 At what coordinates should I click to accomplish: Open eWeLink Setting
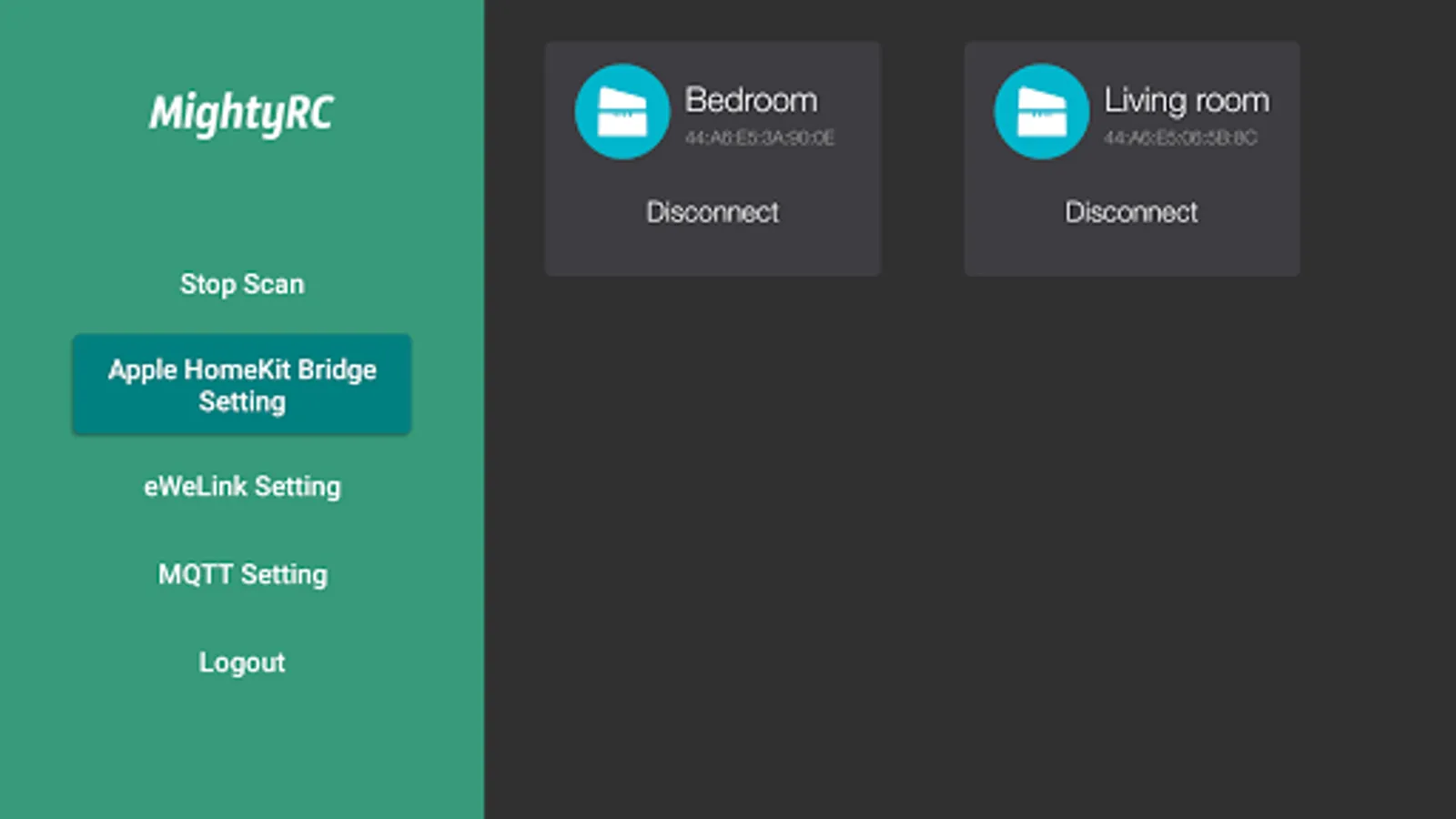click(242, 486)
